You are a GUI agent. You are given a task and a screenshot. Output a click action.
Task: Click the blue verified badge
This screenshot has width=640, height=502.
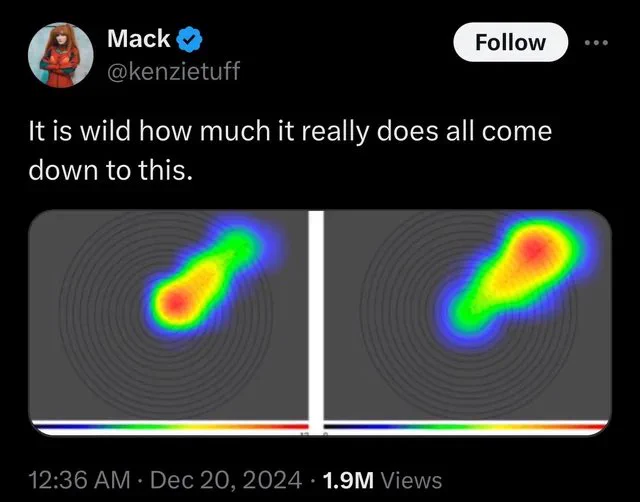point(189,39)
